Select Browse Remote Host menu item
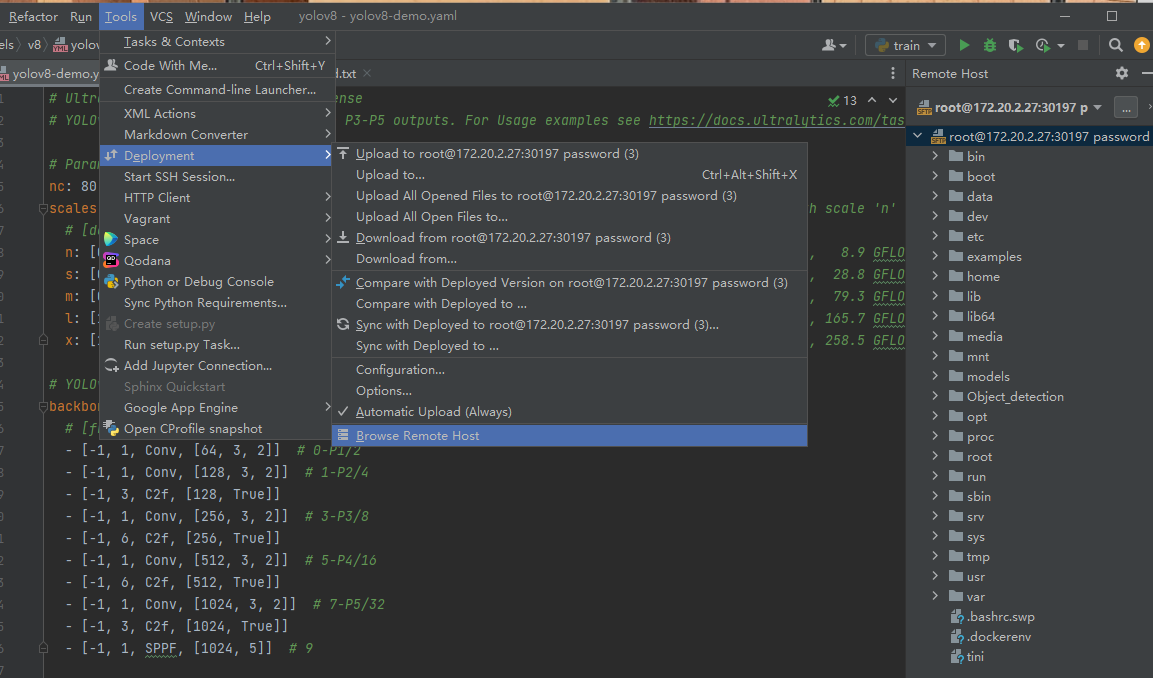Screen dimensions: 1153x678 pos(569,435)
